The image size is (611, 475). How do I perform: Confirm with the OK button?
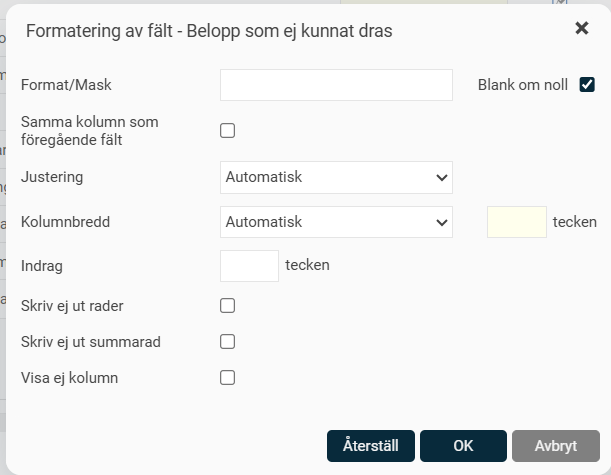(463, 446)
